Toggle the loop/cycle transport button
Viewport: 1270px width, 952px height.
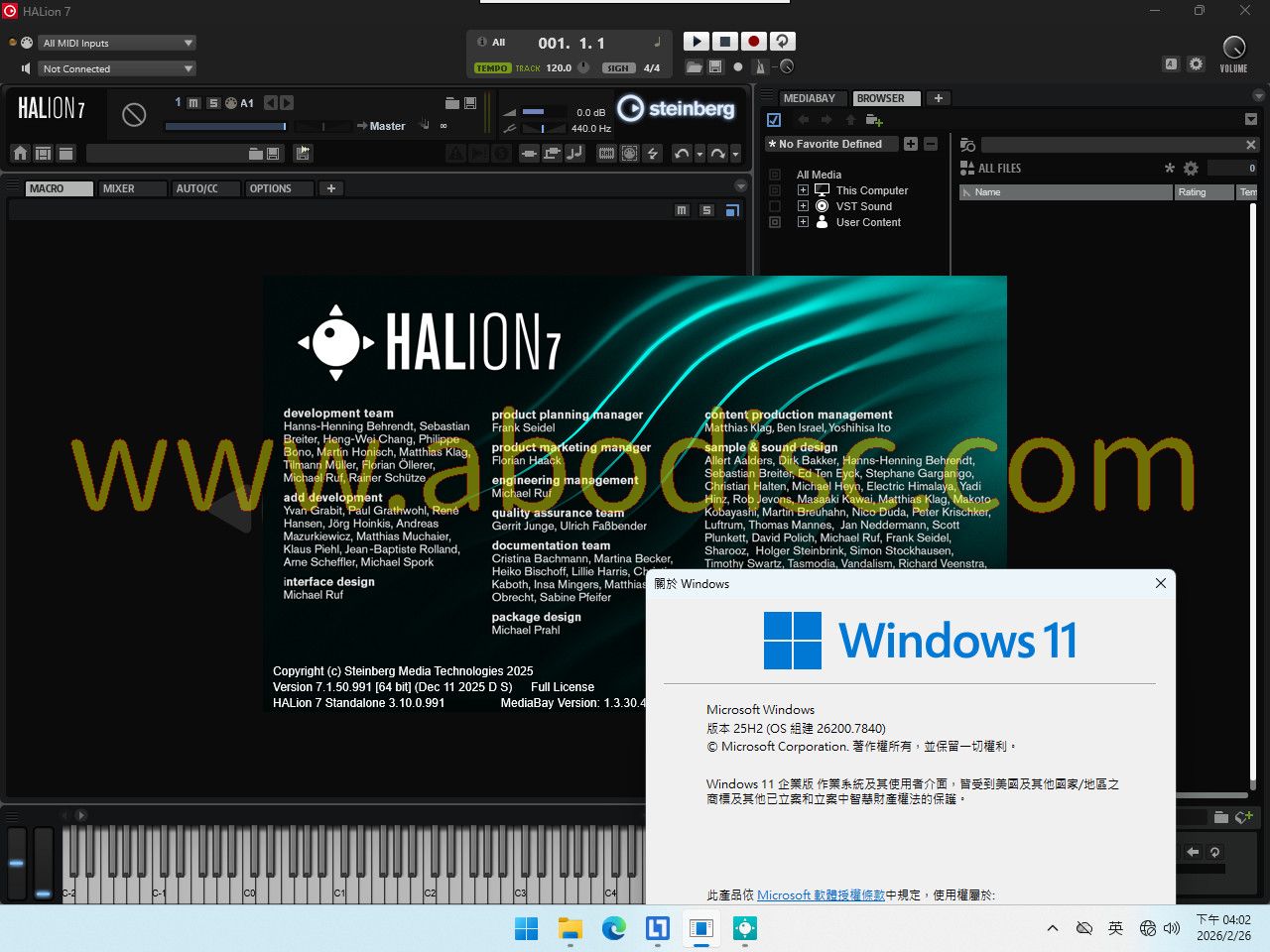pos(783,42)
